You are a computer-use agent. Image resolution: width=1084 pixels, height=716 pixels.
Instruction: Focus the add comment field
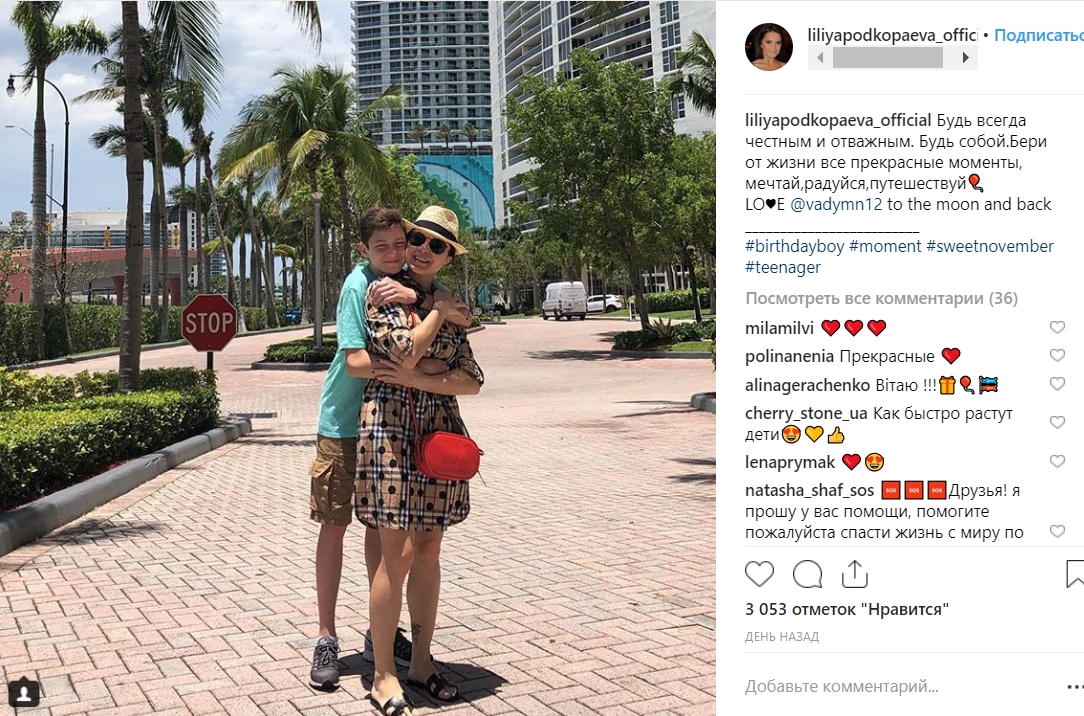899,686
